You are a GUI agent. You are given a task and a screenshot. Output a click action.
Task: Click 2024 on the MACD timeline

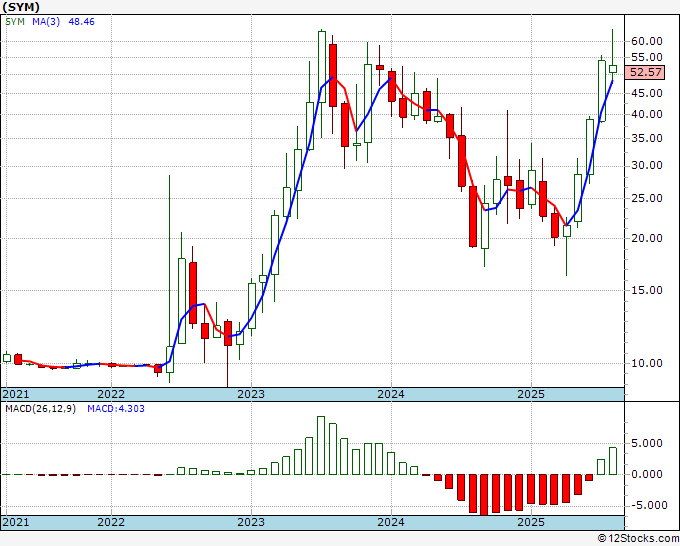(x=391, y=522)
